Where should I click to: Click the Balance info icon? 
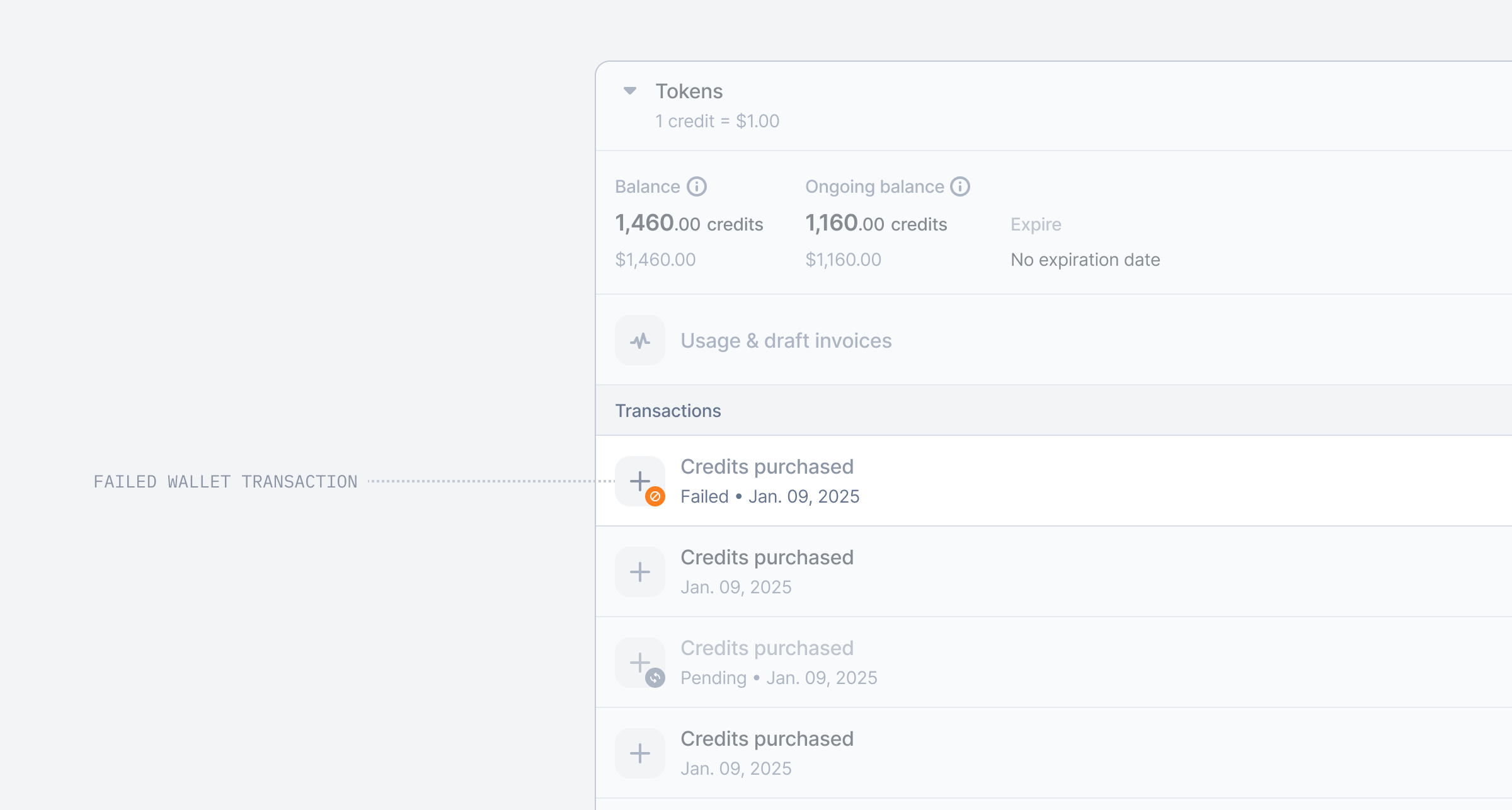696,186
